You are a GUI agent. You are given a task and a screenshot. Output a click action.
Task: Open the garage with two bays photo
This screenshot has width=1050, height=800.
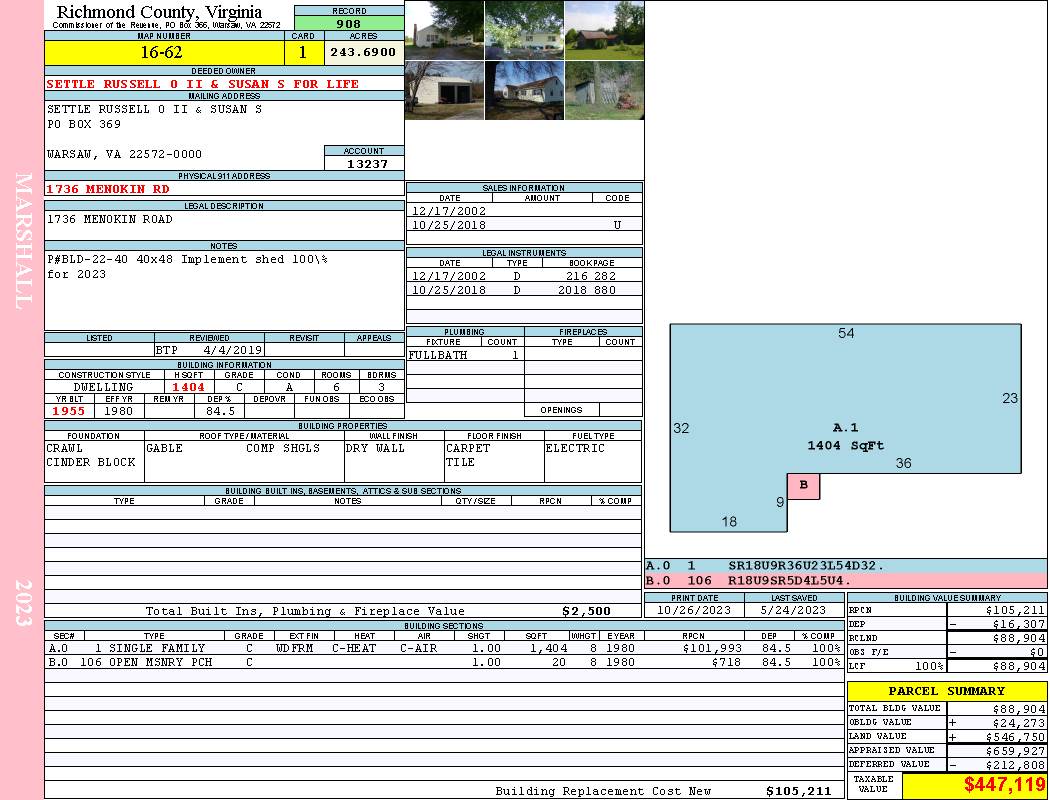pos(444,90)
